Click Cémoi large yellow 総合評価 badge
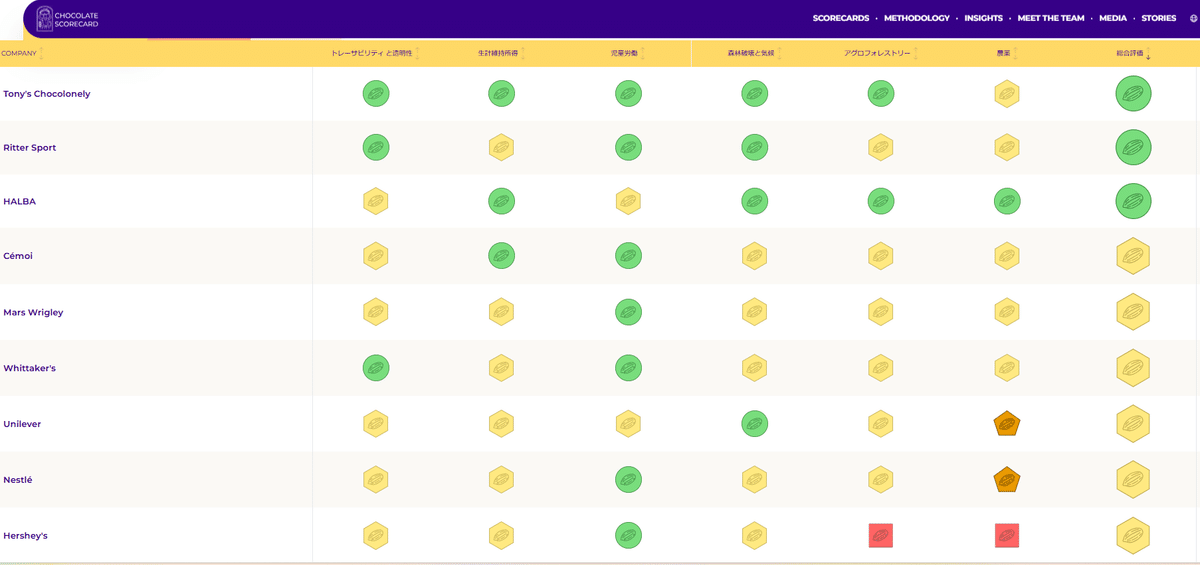 (1133, 256)
